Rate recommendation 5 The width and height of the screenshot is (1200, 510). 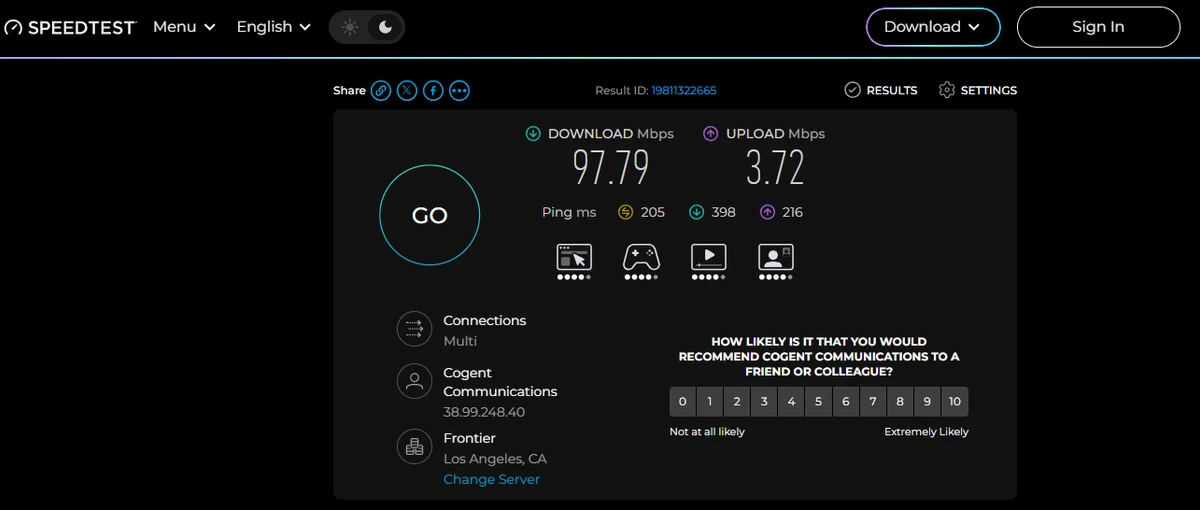click(818, 402)
